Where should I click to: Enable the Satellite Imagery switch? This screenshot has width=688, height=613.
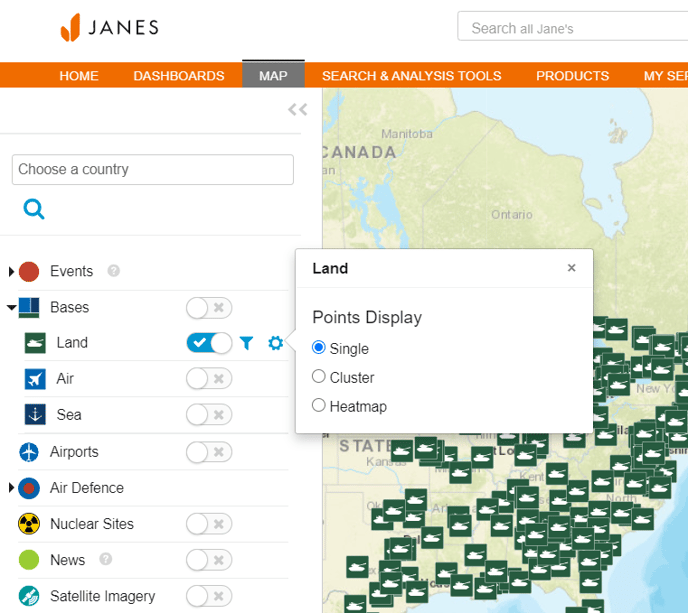209,596
